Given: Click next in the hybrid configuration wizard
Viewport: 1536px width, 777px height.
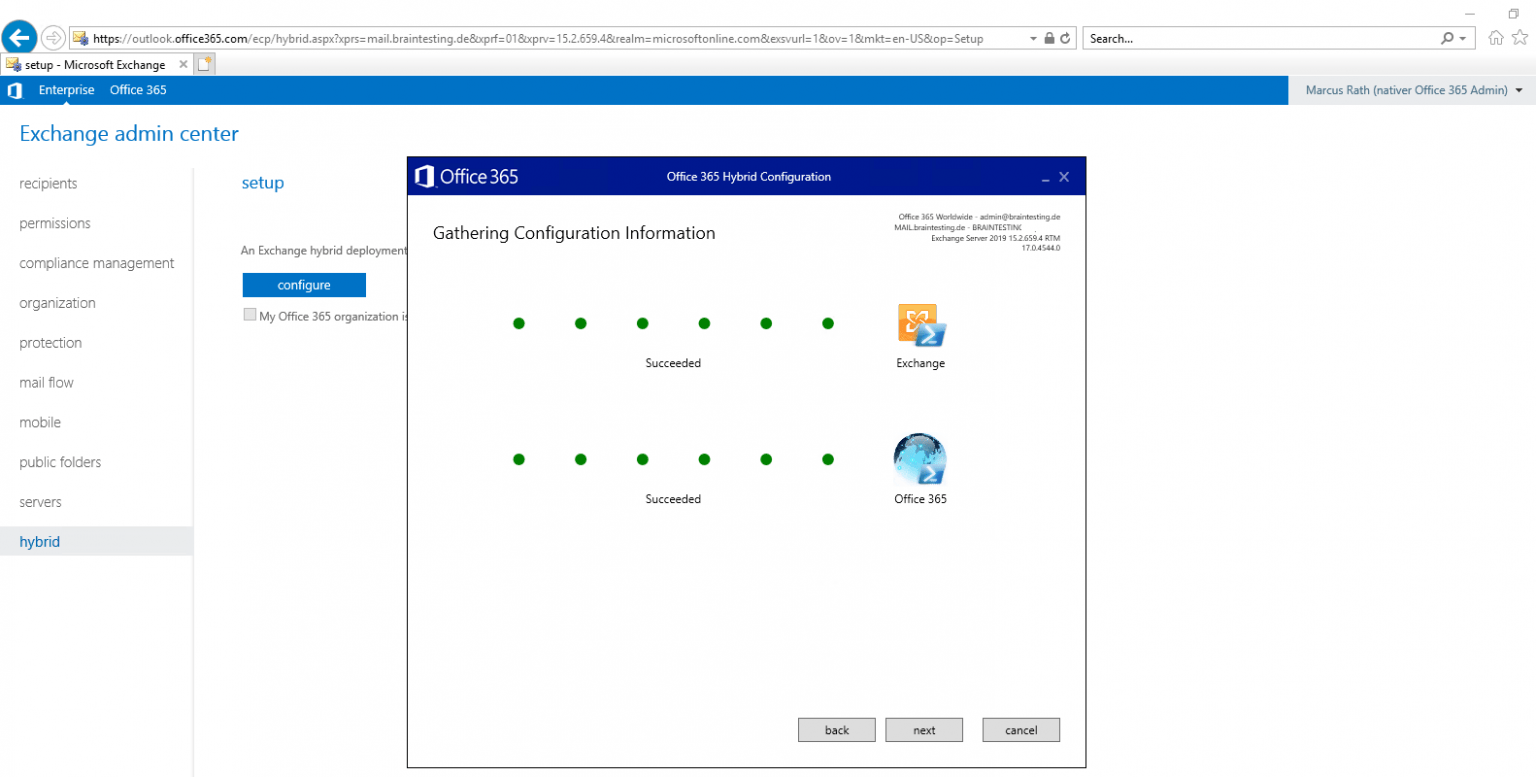Looking at the screenshot, I should [923, 729].
